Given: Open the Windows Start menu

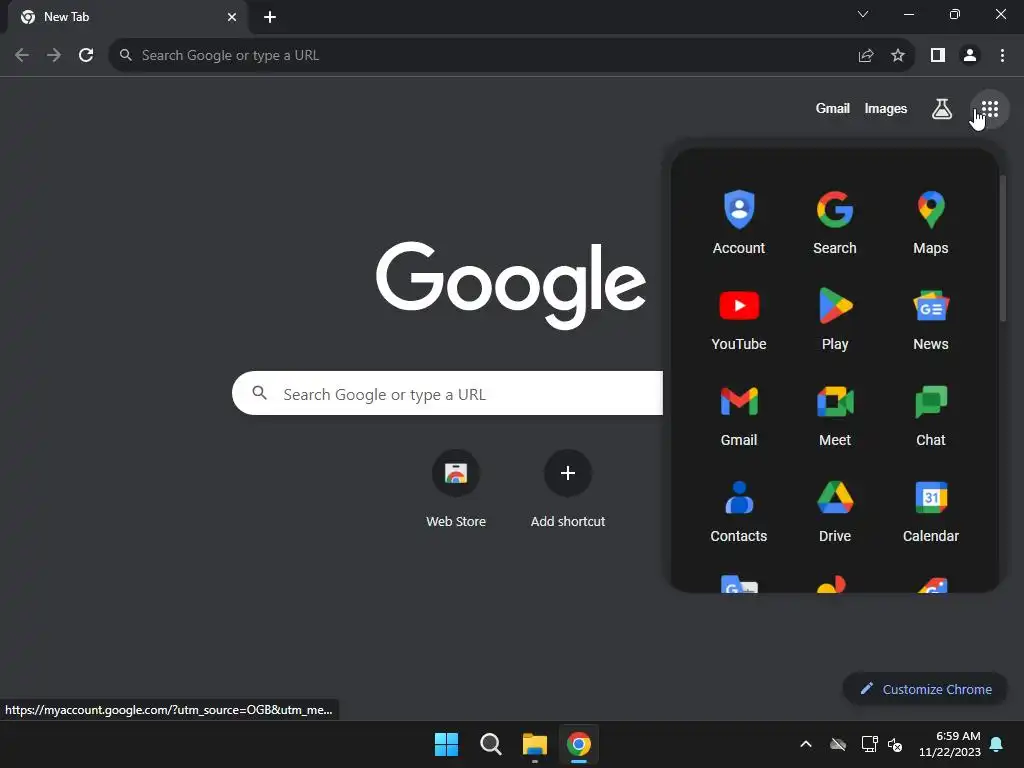Looking at the screenshot, I should [x=447, y=744].
